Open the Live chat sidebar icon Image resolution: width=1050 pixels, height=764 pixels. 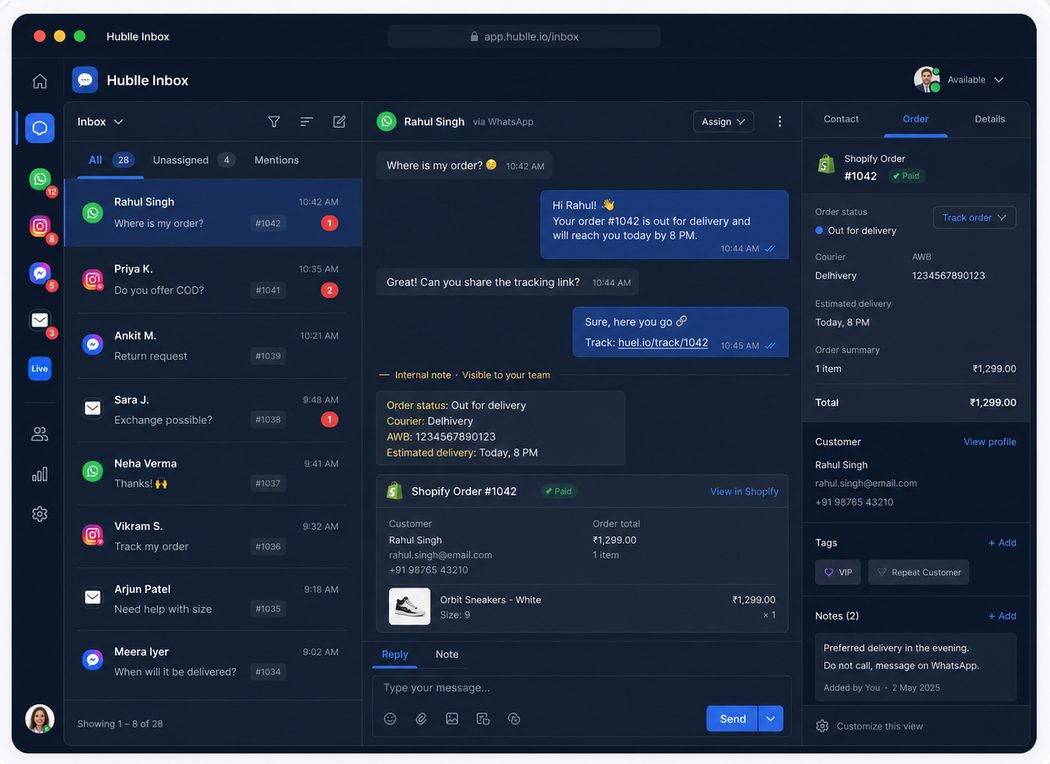[x=40, y=368]
